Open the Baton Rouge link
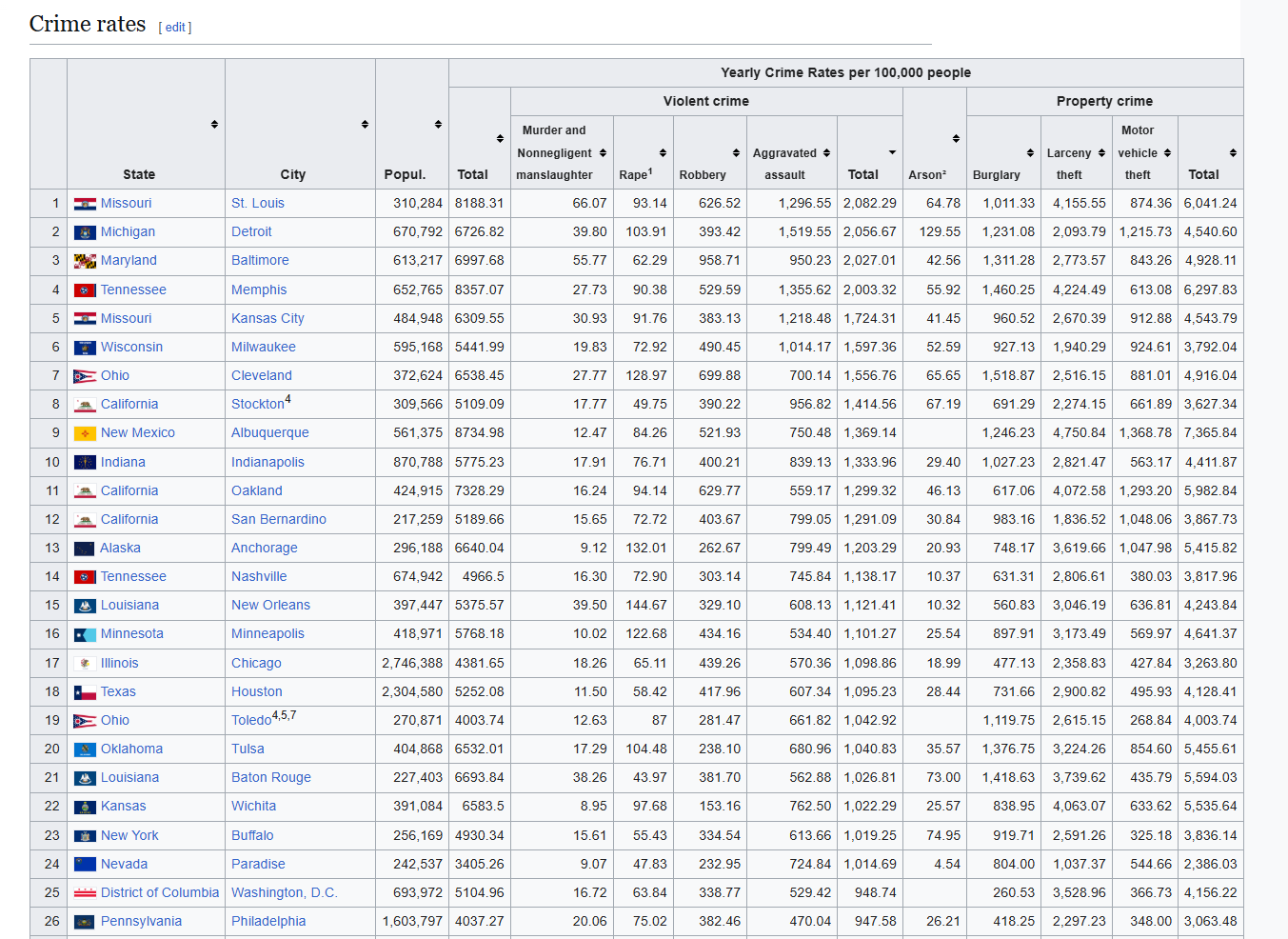The height and width of the screenshot is (939, 1288). 271,778
